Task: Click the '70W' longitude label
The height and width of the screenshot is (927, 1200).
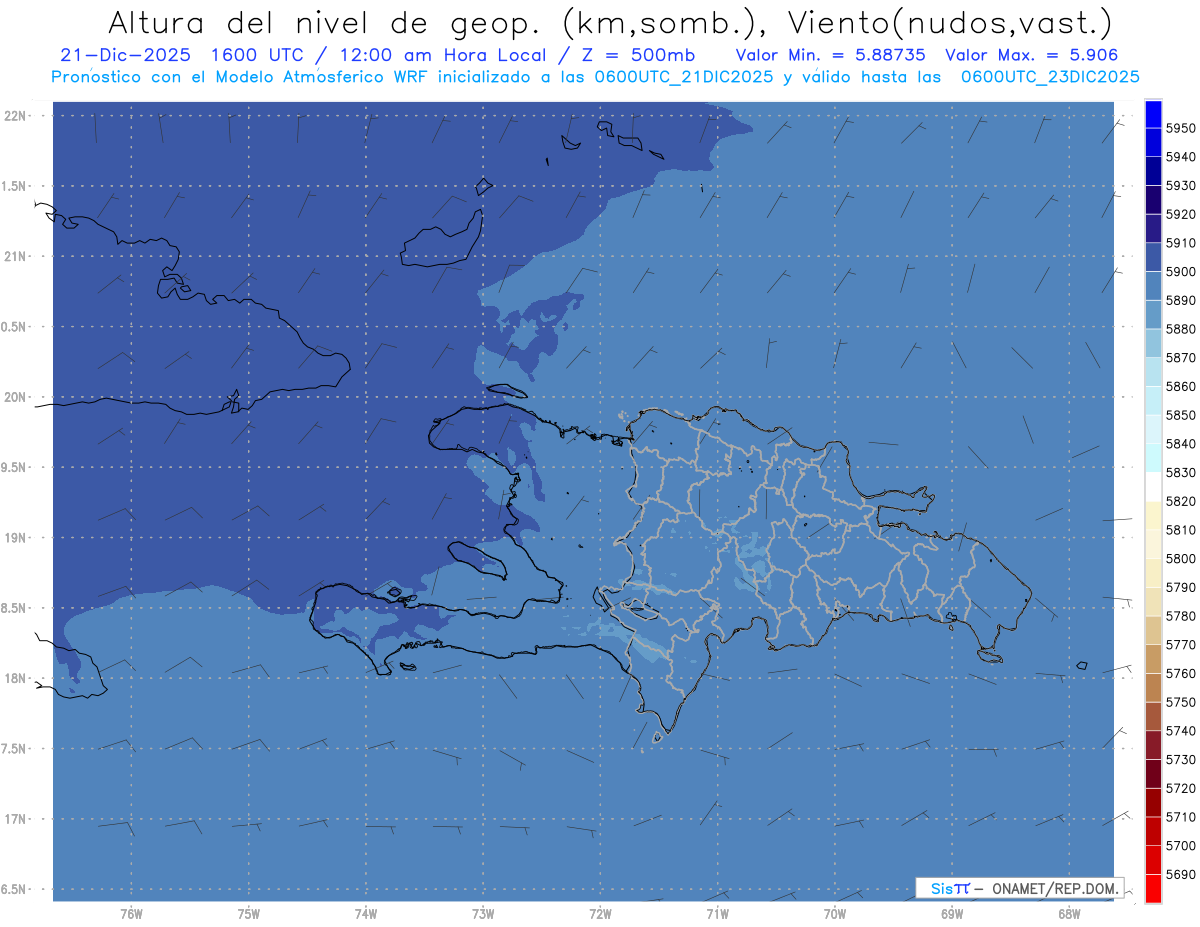Action: coord(835,914)
